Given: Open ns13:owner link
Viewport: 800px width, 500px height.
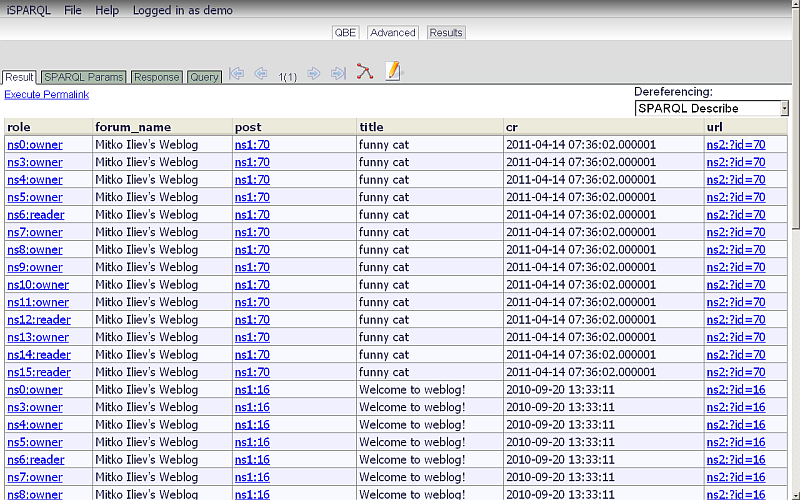Looking at the screenshot, I should [38, 337].
